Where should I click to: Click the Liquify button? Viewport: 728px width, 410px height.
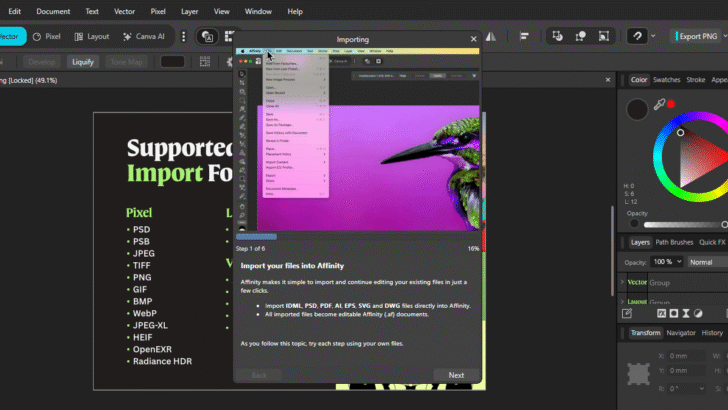pyautogui.click(x=83, y=62)
